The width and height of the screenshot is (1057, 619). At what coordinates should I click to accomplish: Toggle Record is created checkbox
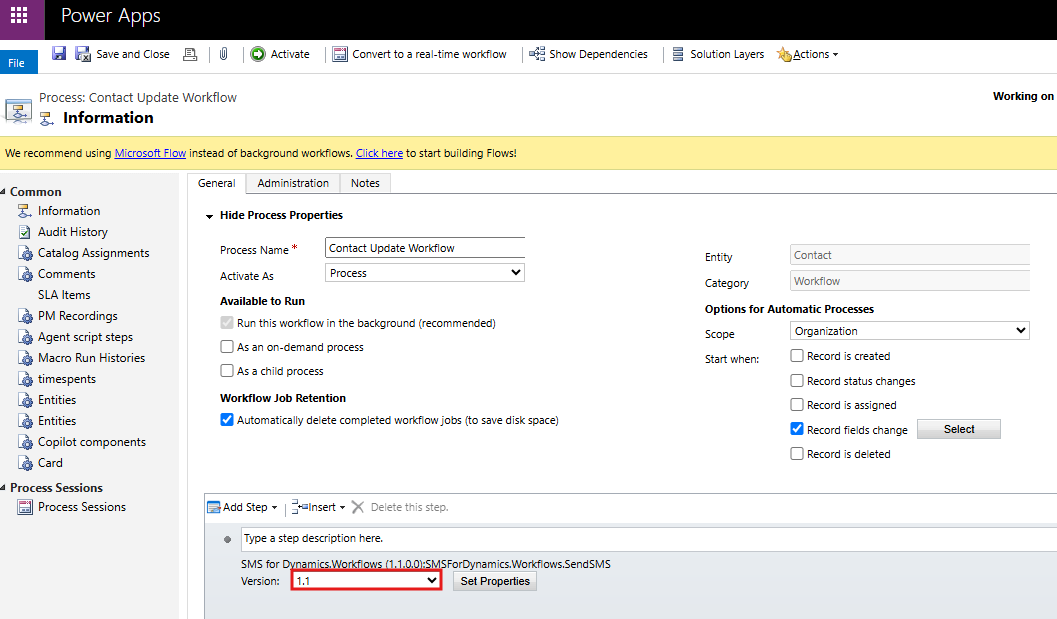tap(797, 356)
